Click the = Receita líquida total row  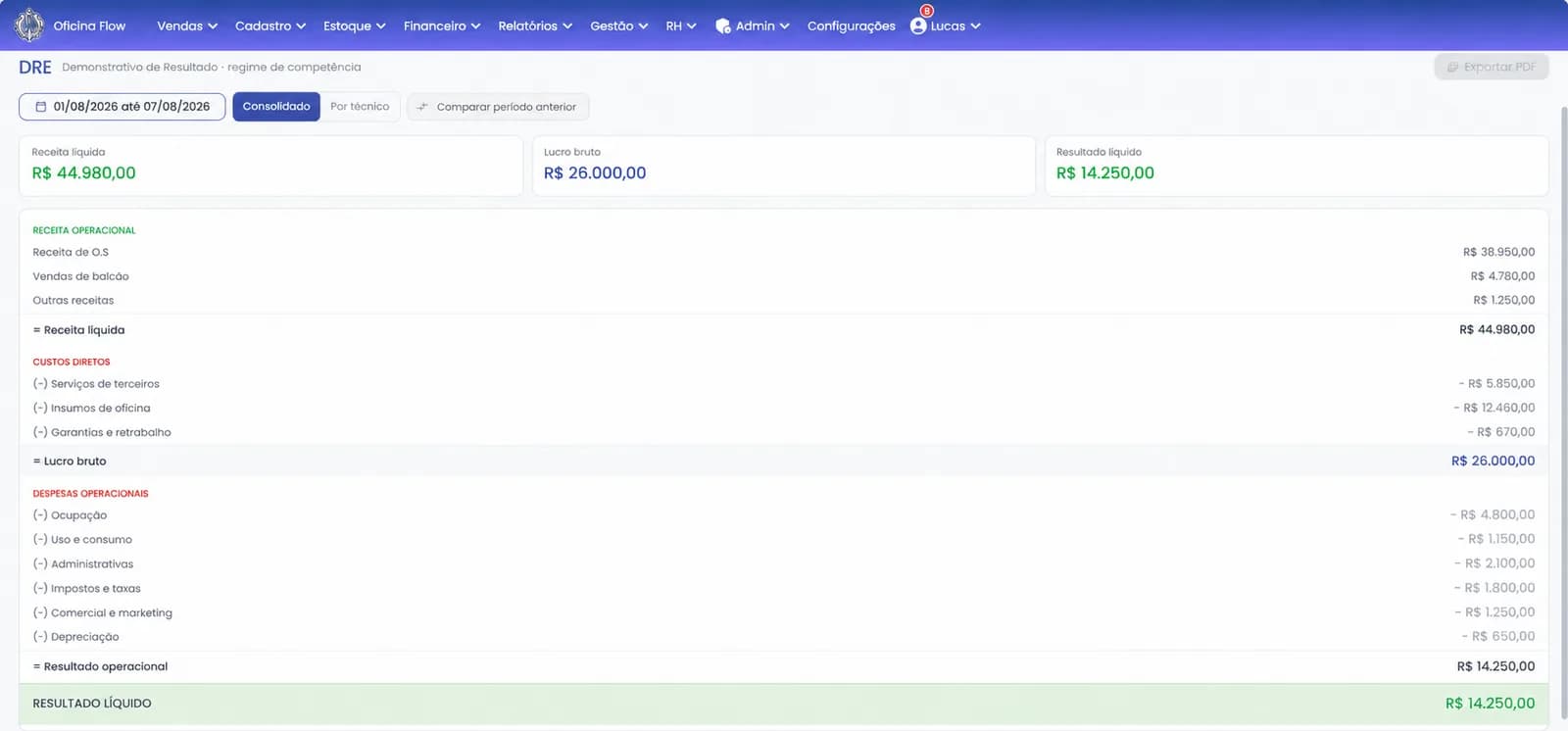click(784, 329)
